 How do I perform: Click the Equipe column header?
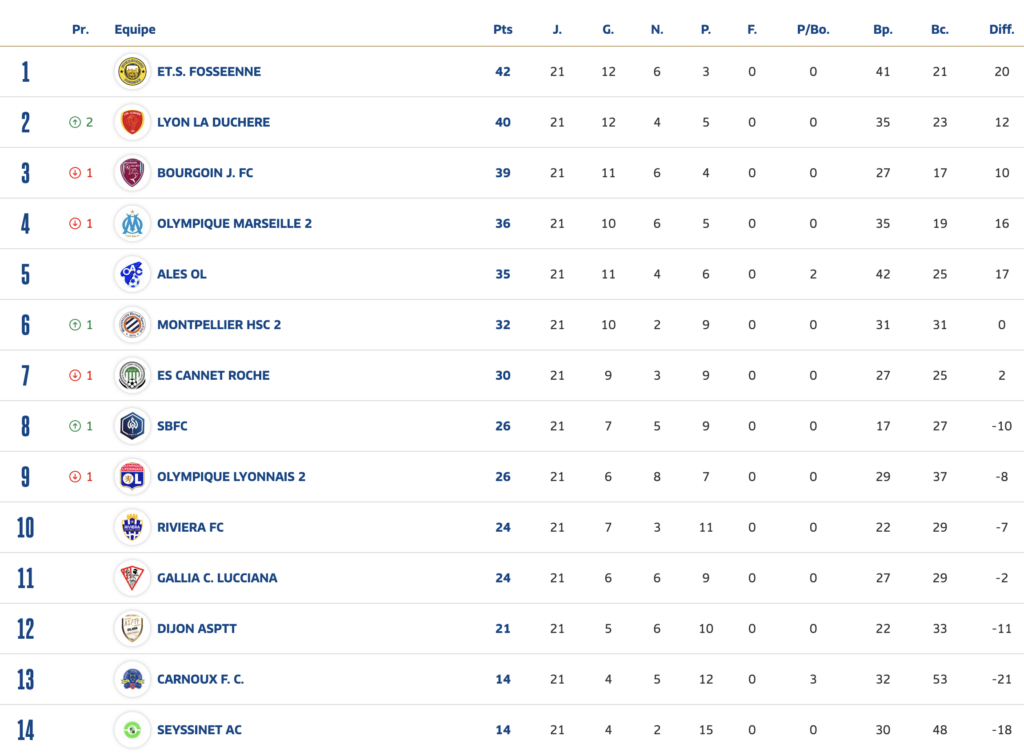[135, 30]
